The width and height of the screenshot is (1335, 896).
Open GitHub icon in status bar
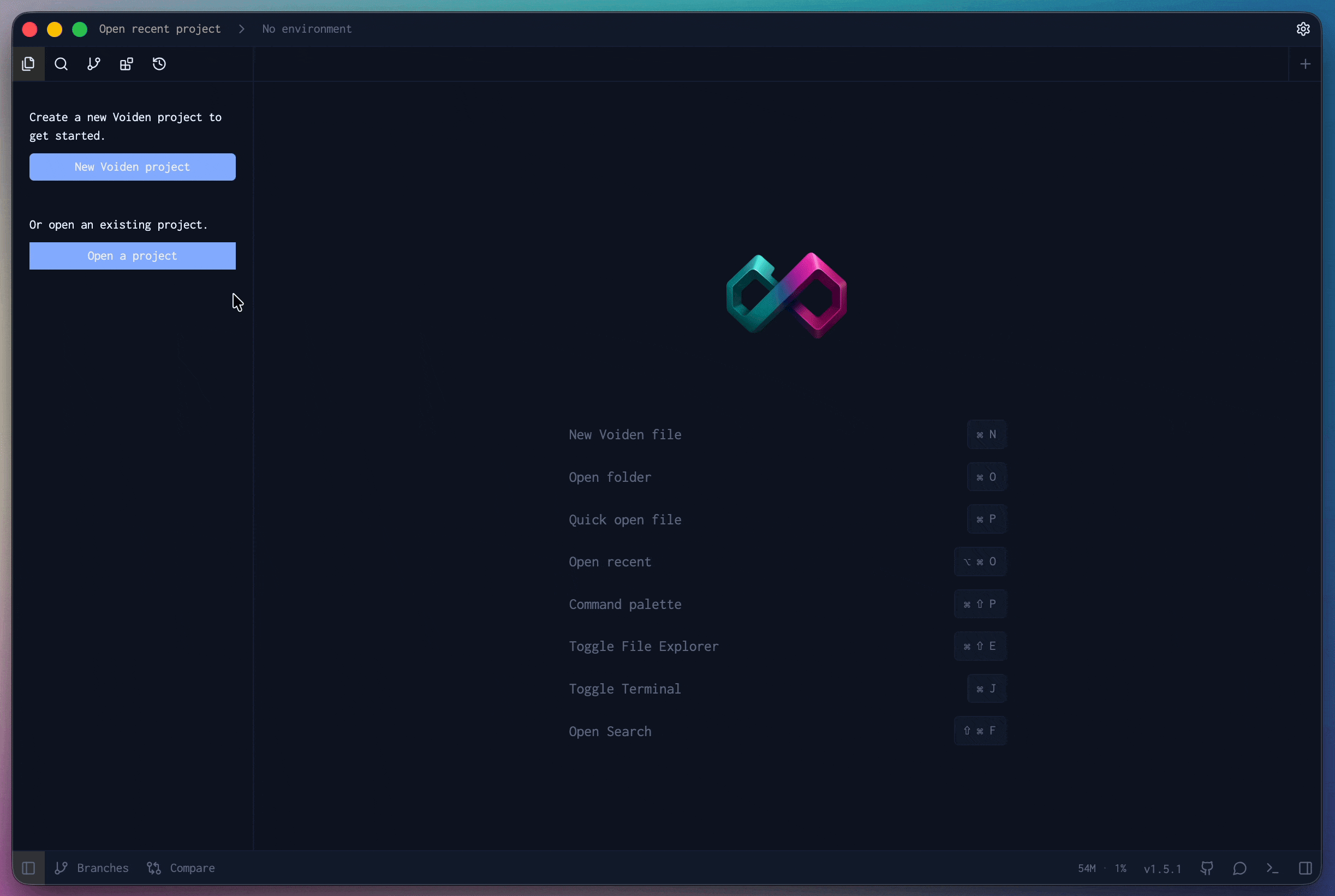coord(1207,868)
